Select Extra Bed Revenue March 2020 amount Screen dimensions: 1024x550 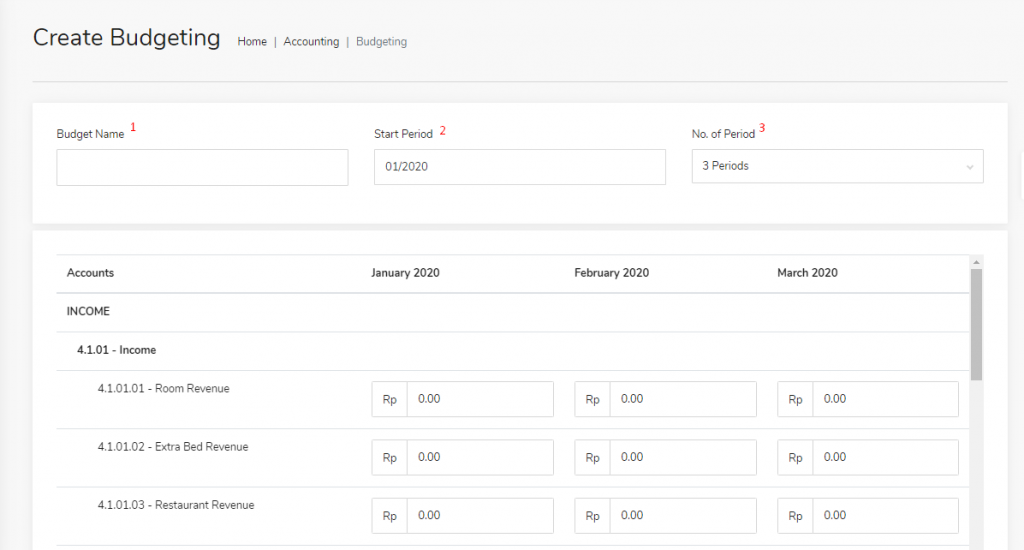click(x=885, y=457)
